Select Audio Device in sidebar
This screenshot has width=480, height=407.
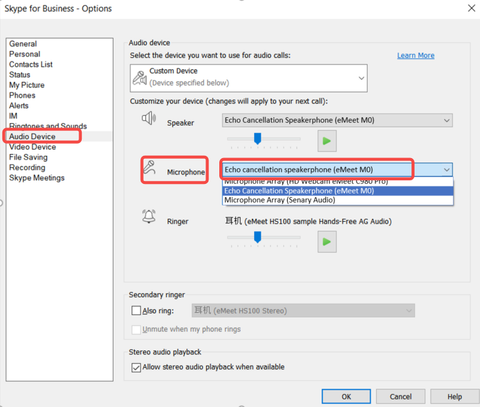click(32, 136)
